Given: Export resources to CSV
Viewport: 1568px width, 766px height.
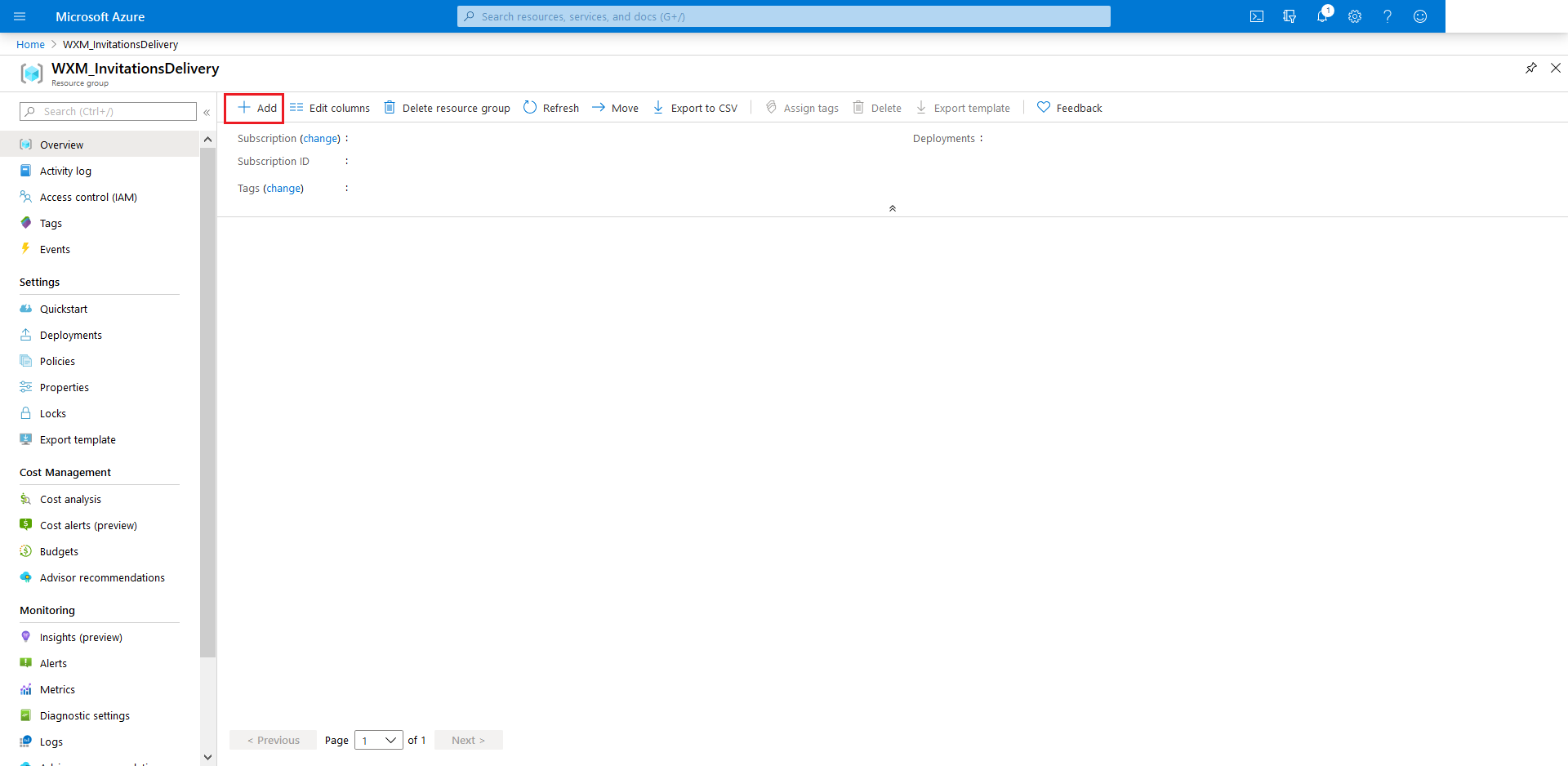Looking at the screenshot, I should tap(695, 108).
